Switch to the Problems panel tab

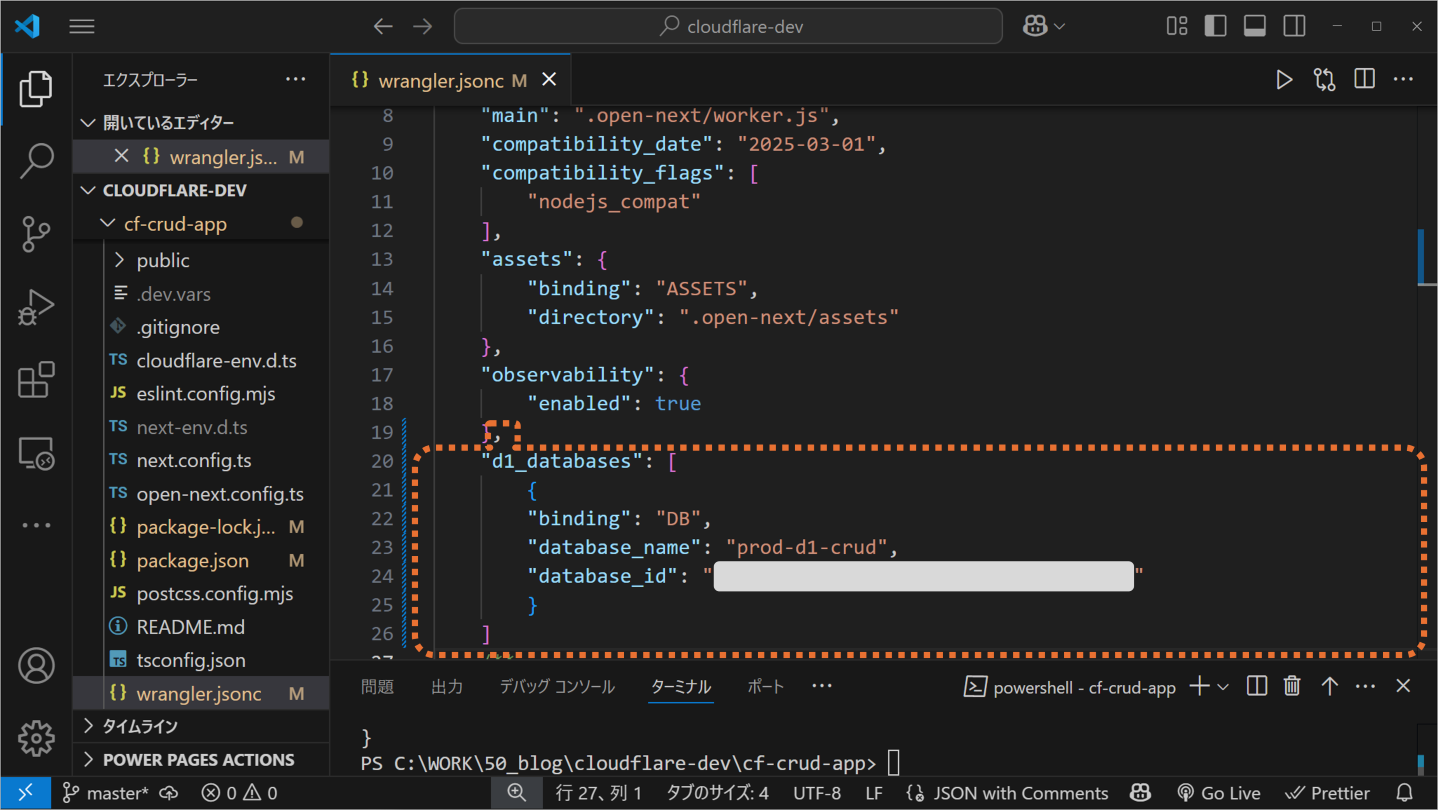coord(378,687)
